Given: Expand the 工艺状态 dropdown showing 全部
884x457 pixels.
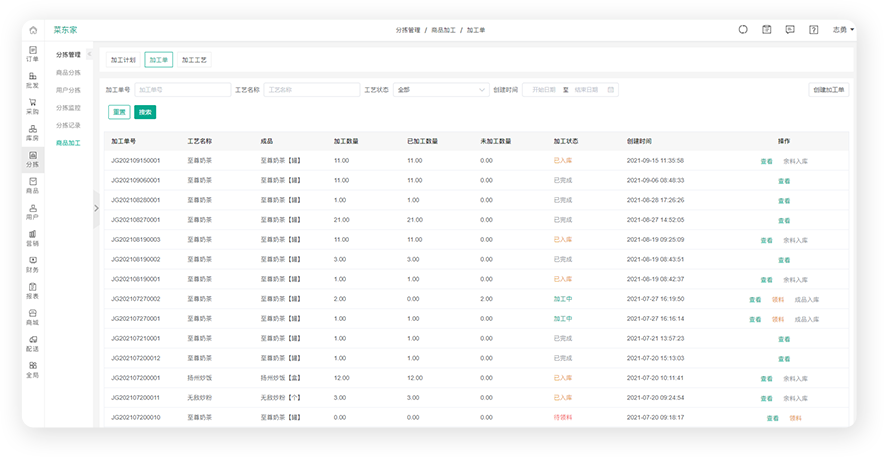Looking at the screenshot, I should (x=440, y=90).
